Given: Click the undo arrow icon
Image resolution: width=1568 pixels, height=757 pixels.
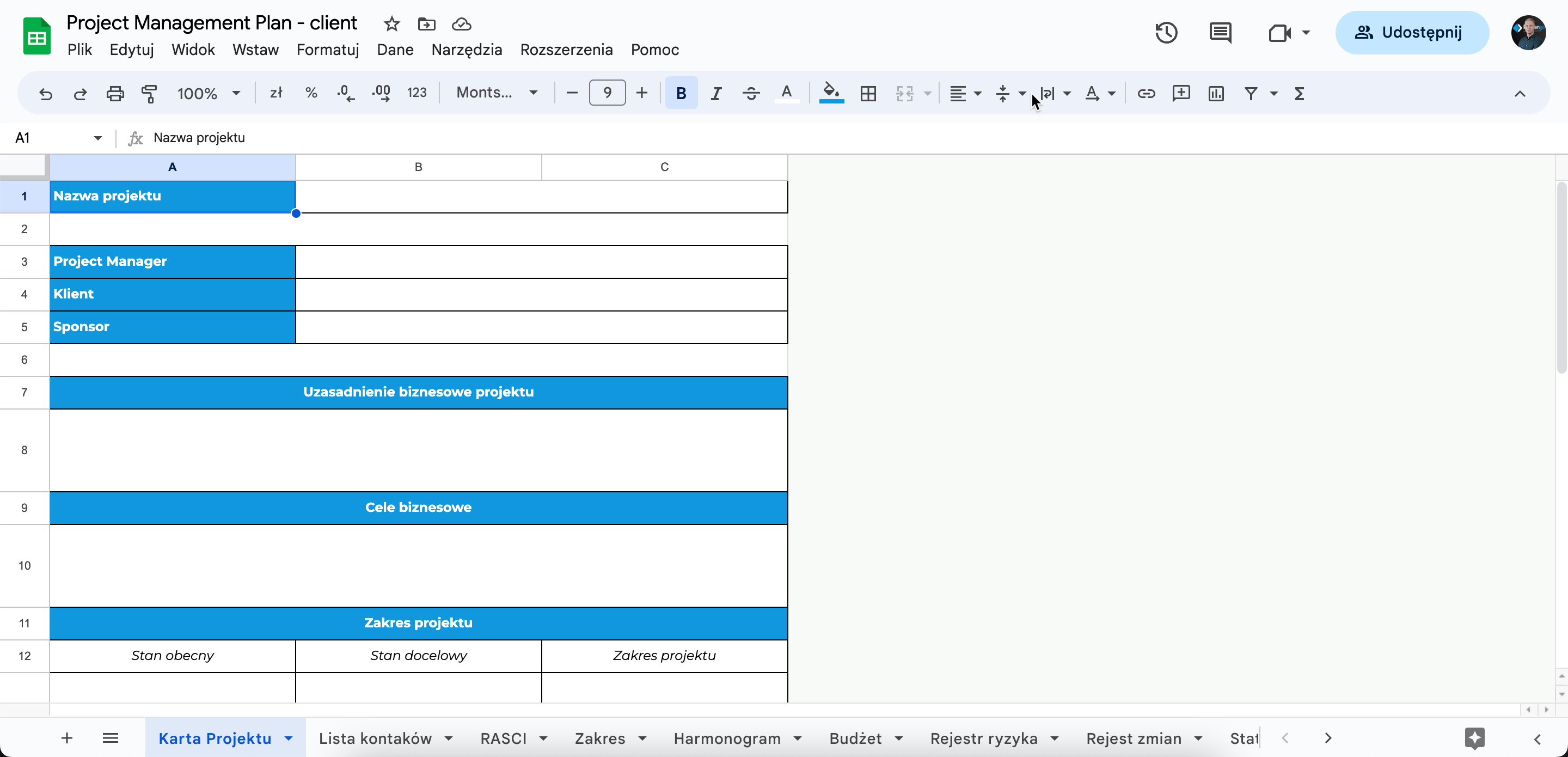Looking at the screenshot, I should tap(46, 93).
